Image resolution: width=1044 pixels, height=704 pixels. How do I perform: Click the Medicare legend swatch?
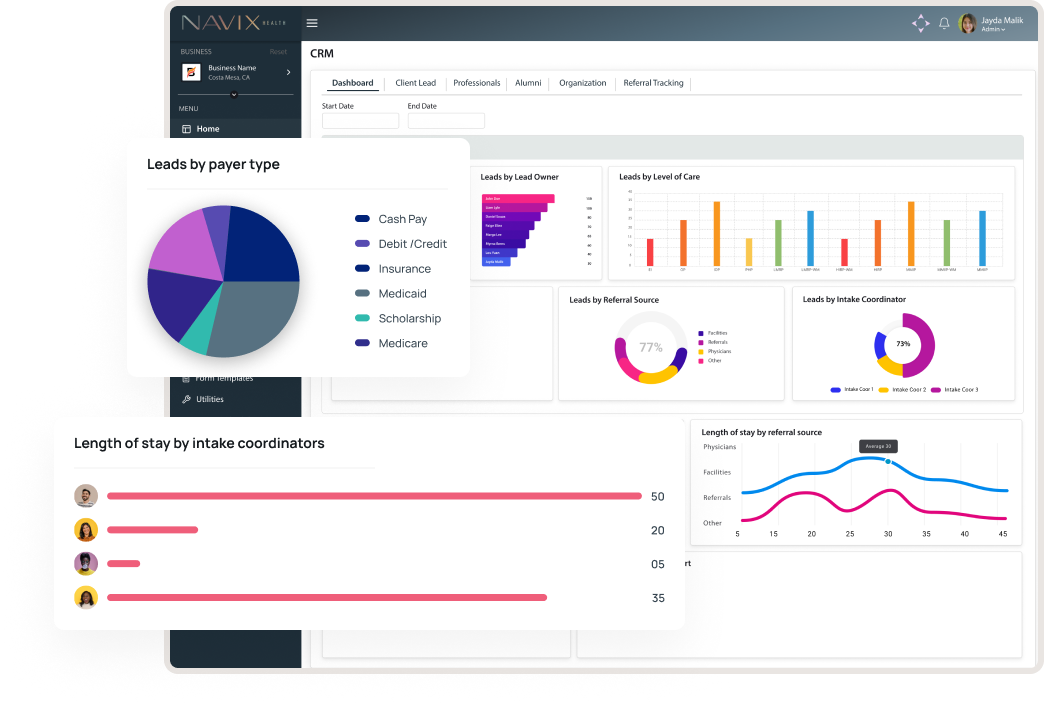(362, 342)
